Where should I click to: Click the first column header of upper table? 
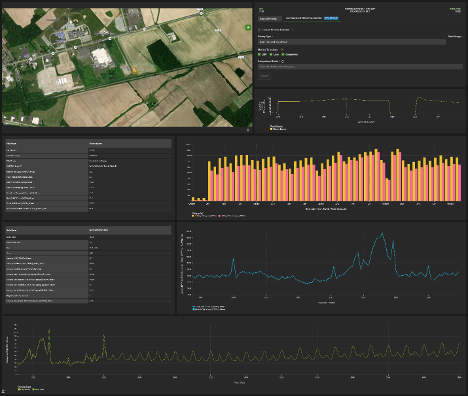tap(47, 143)
